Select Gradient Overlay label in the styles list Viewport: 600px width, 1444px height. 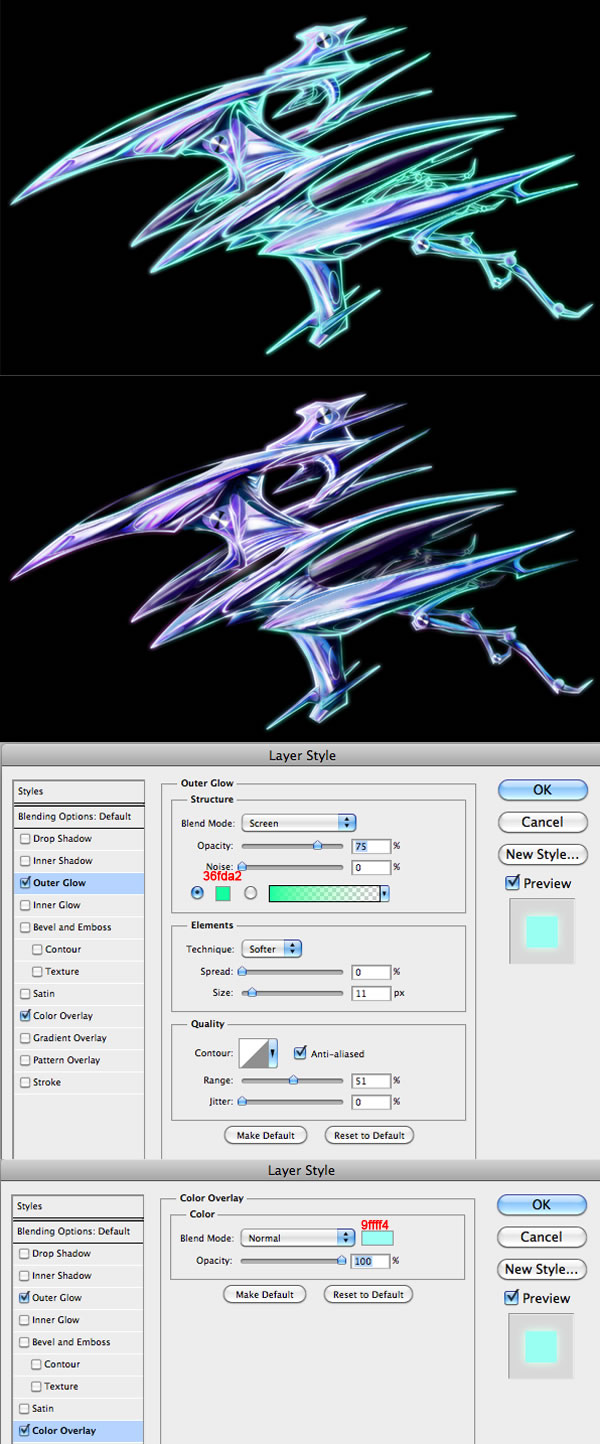(x=70, y=1038)
